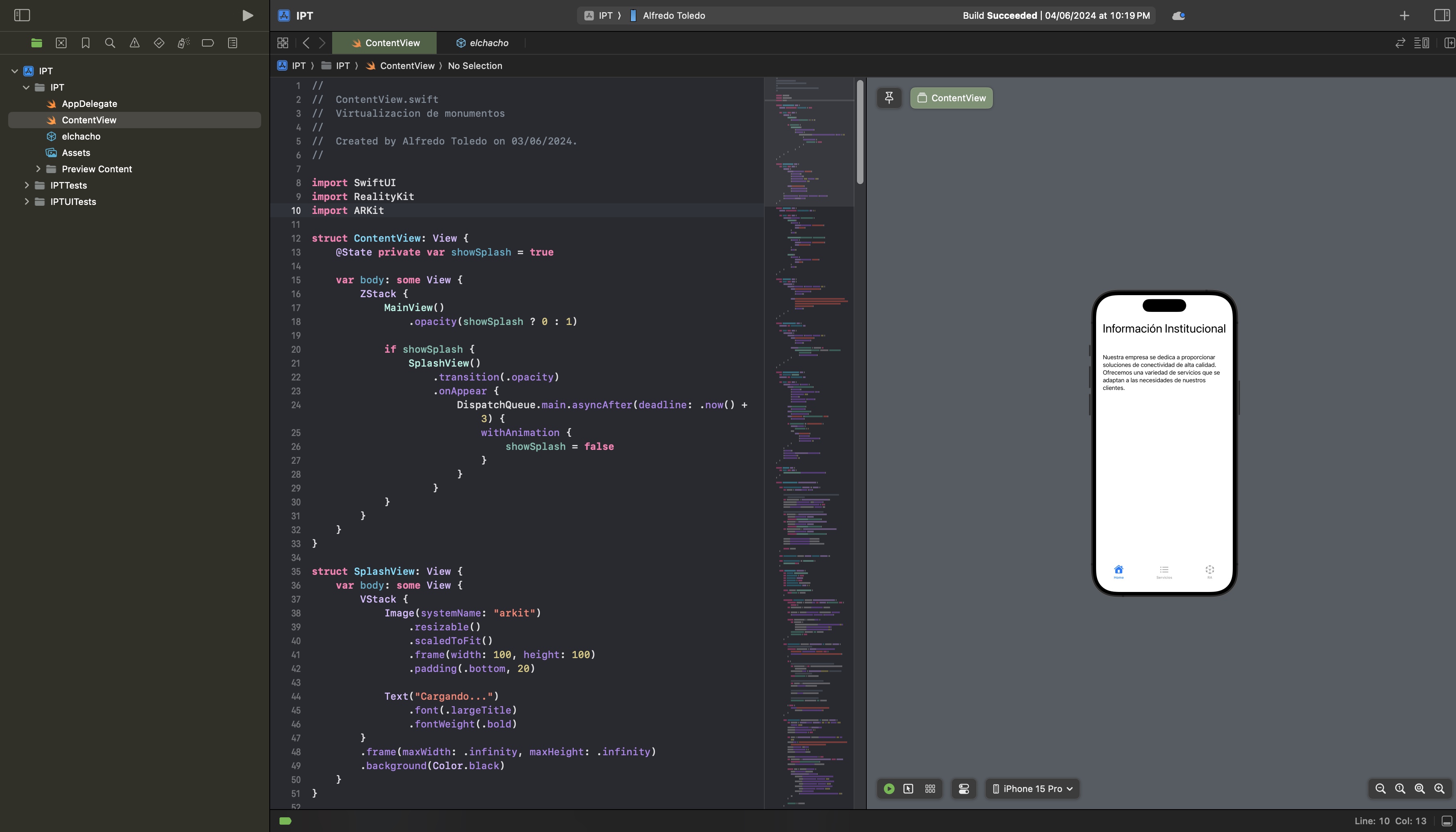Choose IPT scheme in toolbar
Viewport: 1456px width, 832px height.
point(599,16)
